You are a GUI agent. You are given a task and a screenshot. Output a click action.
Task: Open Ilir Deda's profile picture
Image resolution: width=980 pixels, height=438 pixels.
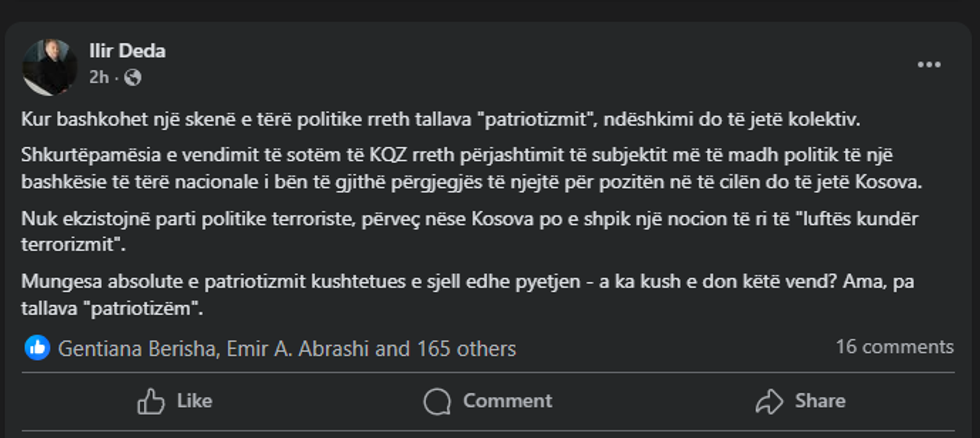click(49, 67)
